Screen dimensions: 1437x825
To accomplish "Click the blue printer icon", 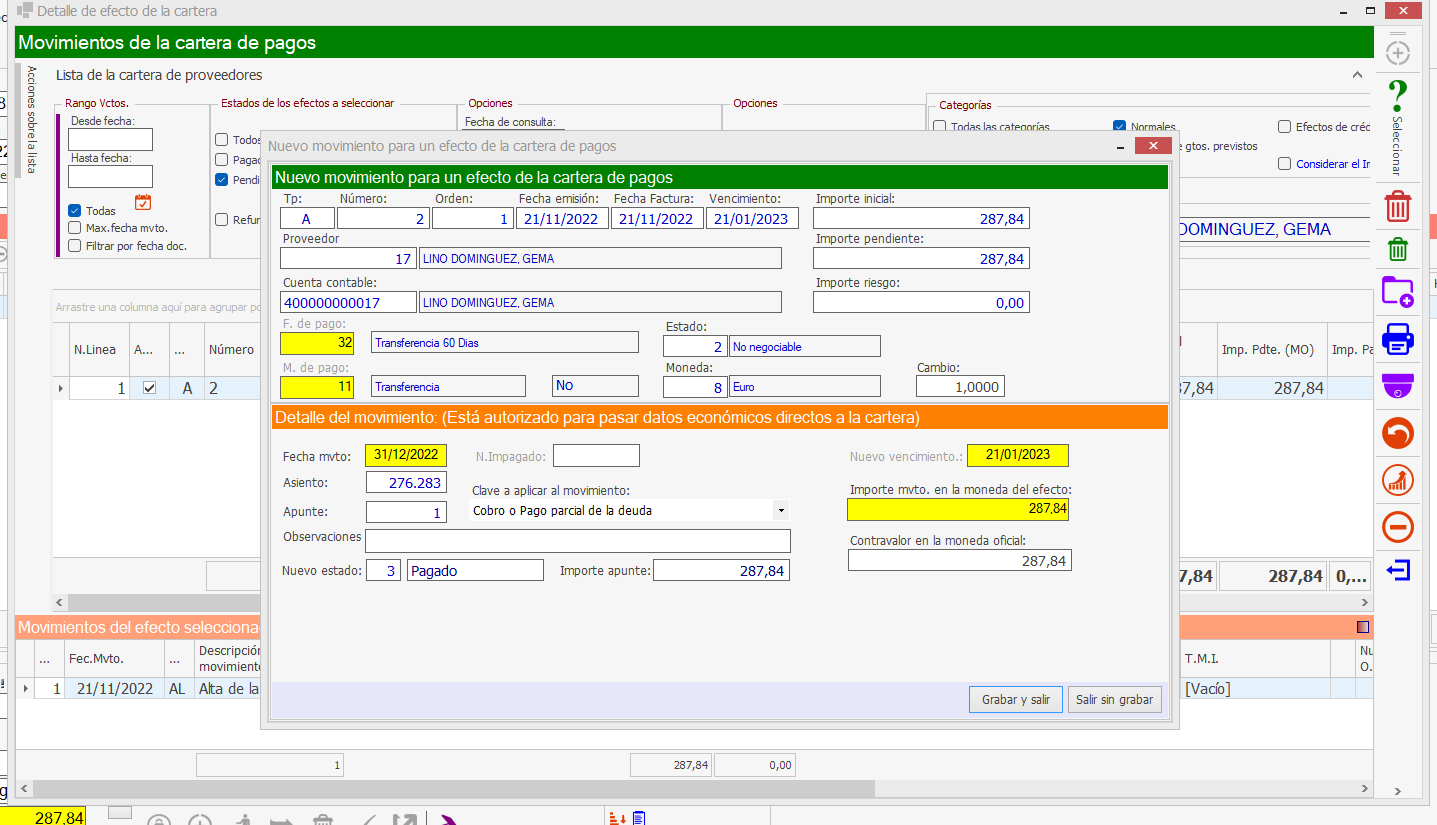I will (x=1397, y=339).
